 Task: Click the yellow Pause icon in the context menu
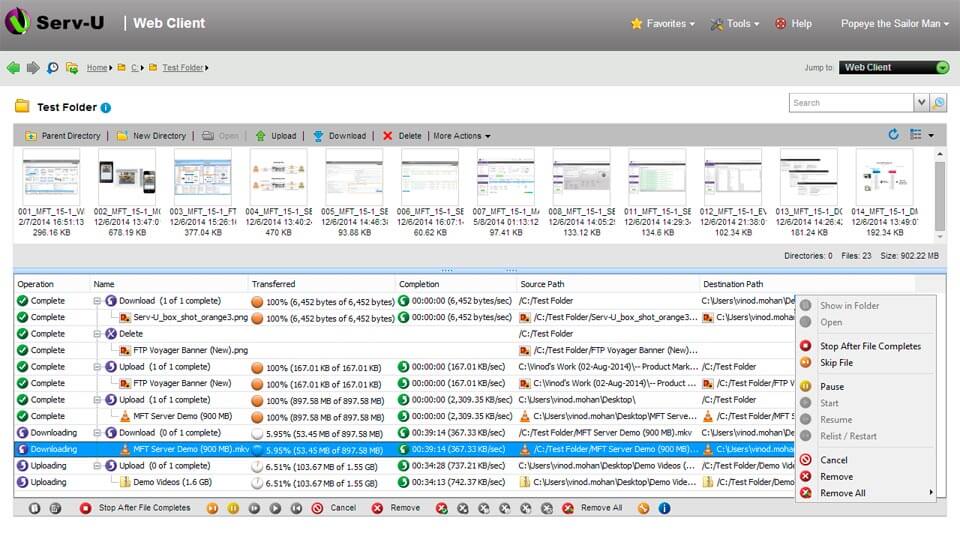pyautogui.click(x=806, y=386)
